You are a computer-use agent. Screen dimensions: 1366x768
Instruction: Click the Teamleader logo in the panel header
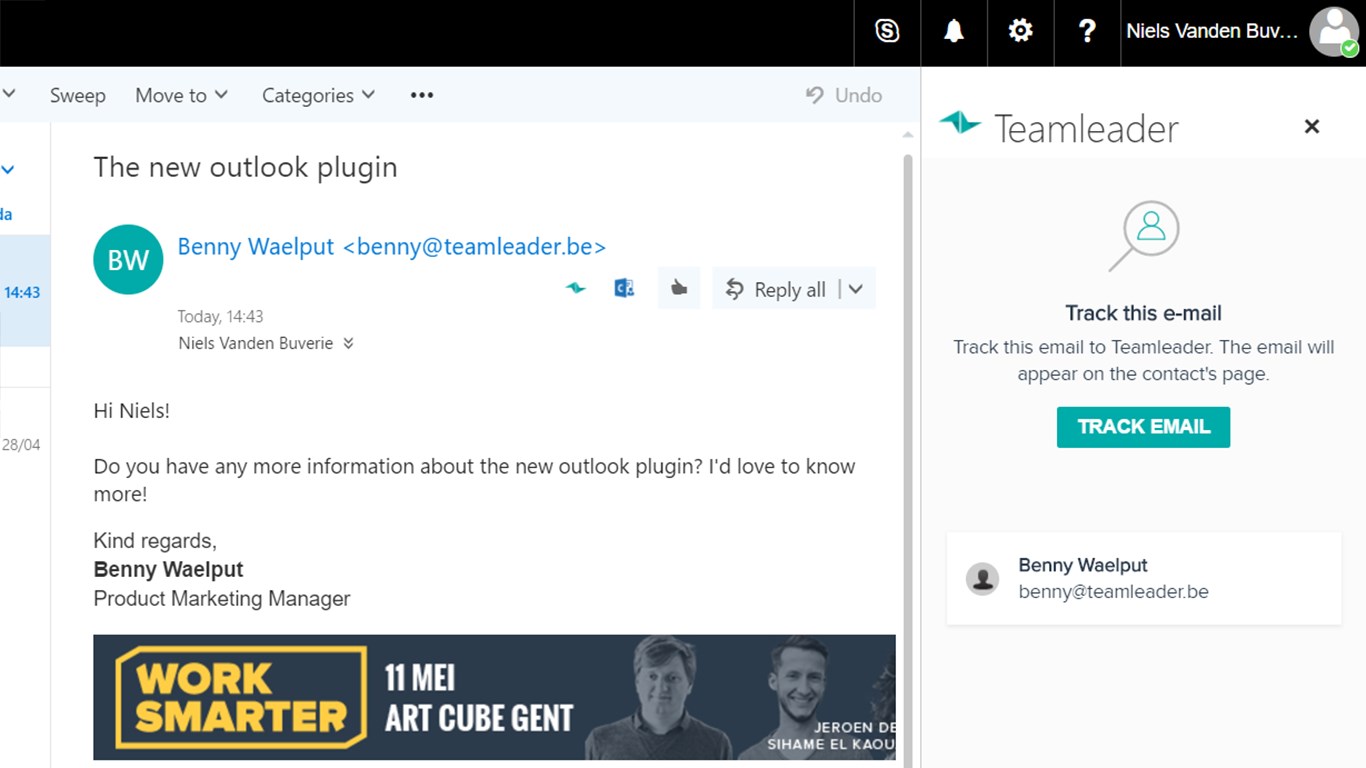tap(1059, 127)
